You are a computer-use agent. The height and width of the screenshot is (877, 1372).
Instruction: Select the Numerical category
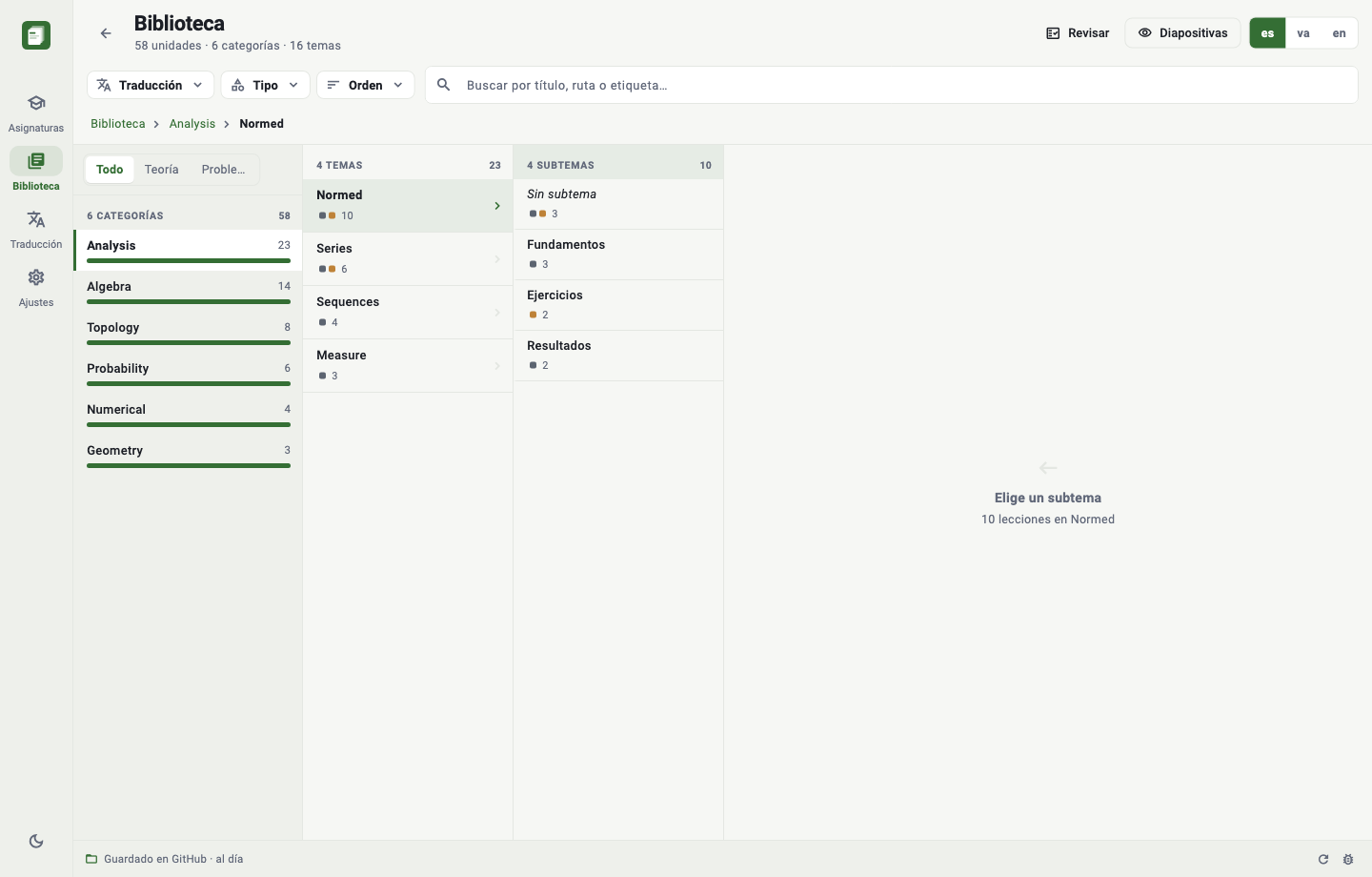[x=189, y=414]
